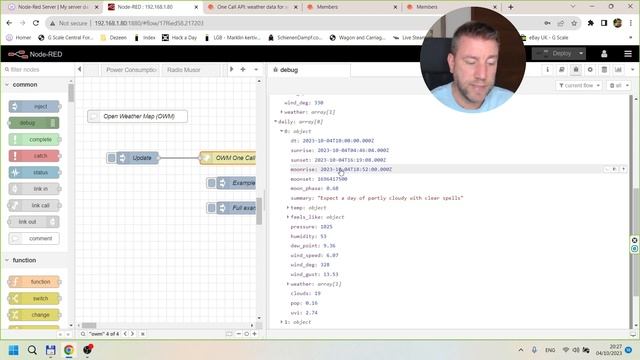Viewport: 640px width, 360px height.
Task: Open the Node-RED user account icon
Action: pyautogui.click(x=604, y=54)
